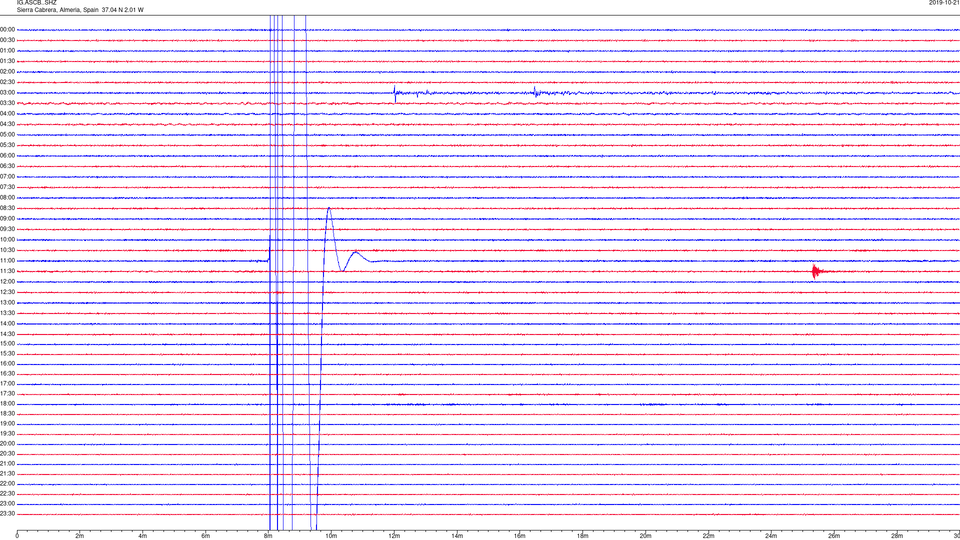This screenshot has width=960, height=540.
Task: Select the 08:30 trace time label
Action: click(x=7, y=208)
